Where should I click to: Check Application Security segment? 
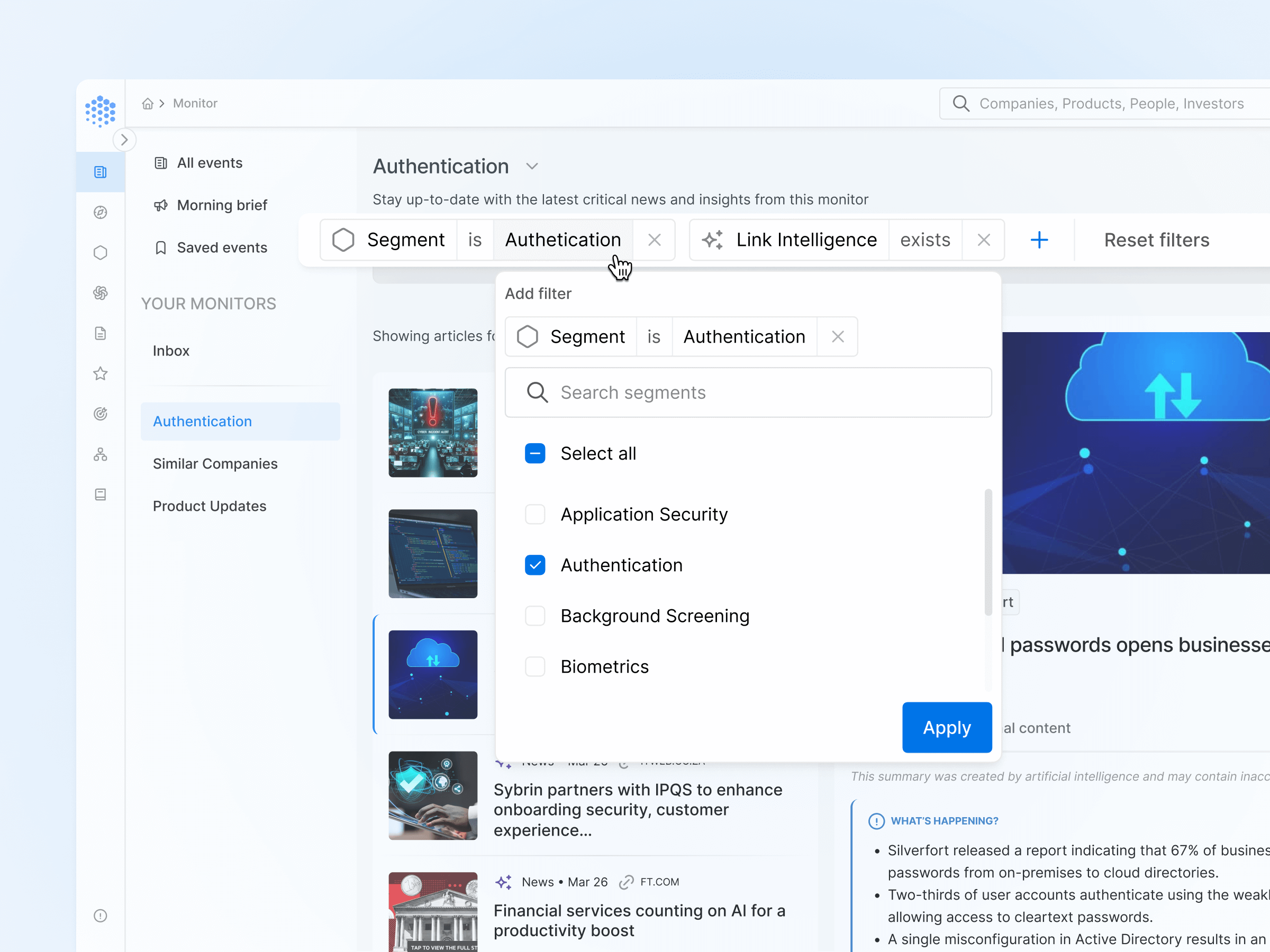[535, 515]
